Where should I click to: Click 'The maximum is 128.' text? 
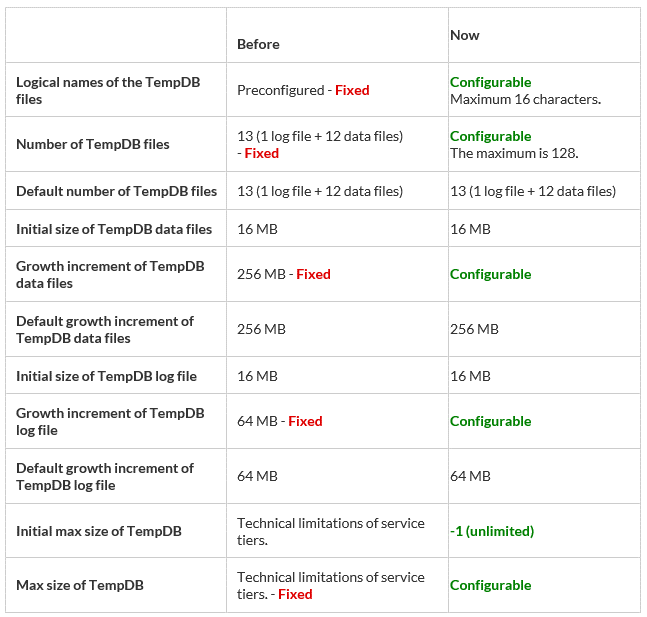514,153
